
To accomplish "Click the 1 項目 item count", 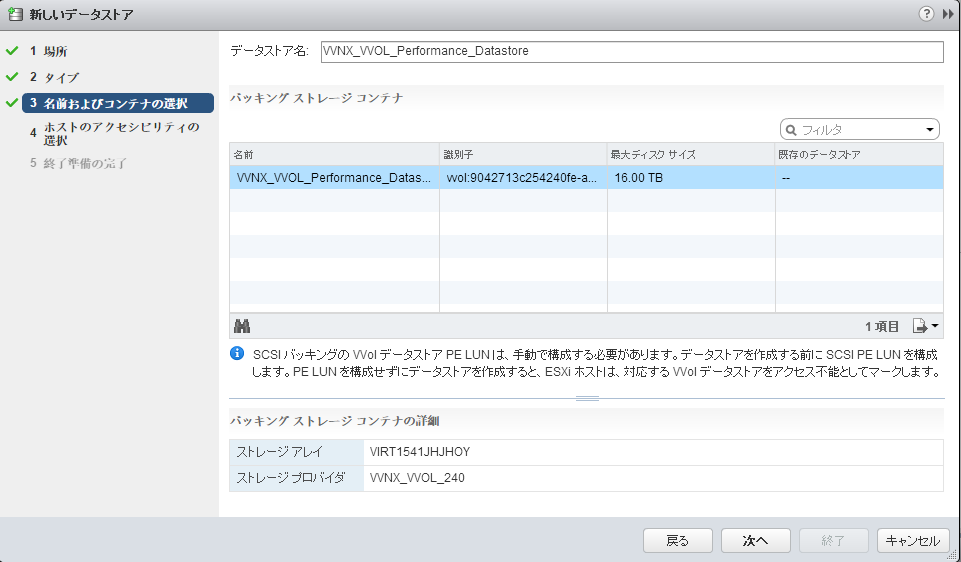I will click(882, 327).
